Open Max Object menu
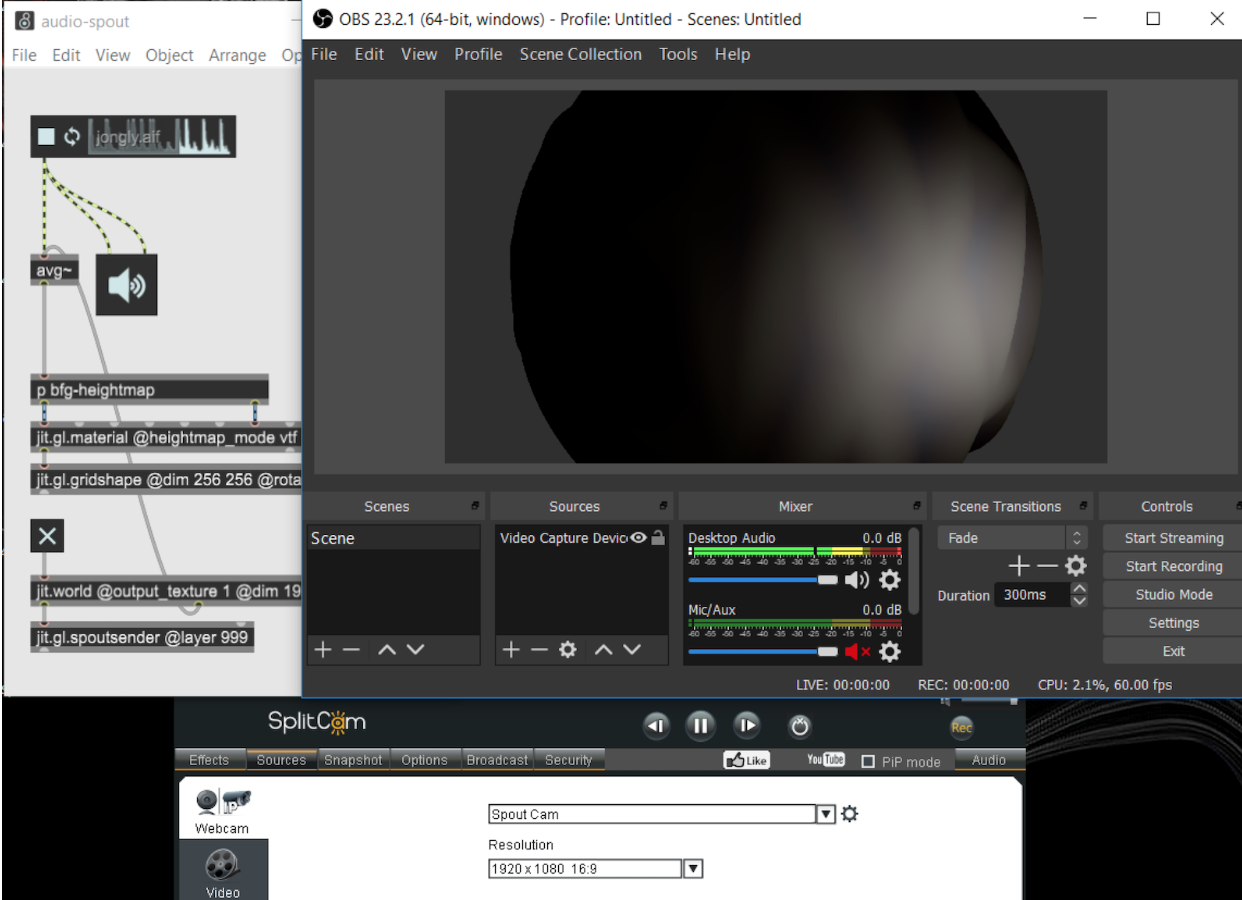This screenshot has height=900, width=1242. point(169,55)
